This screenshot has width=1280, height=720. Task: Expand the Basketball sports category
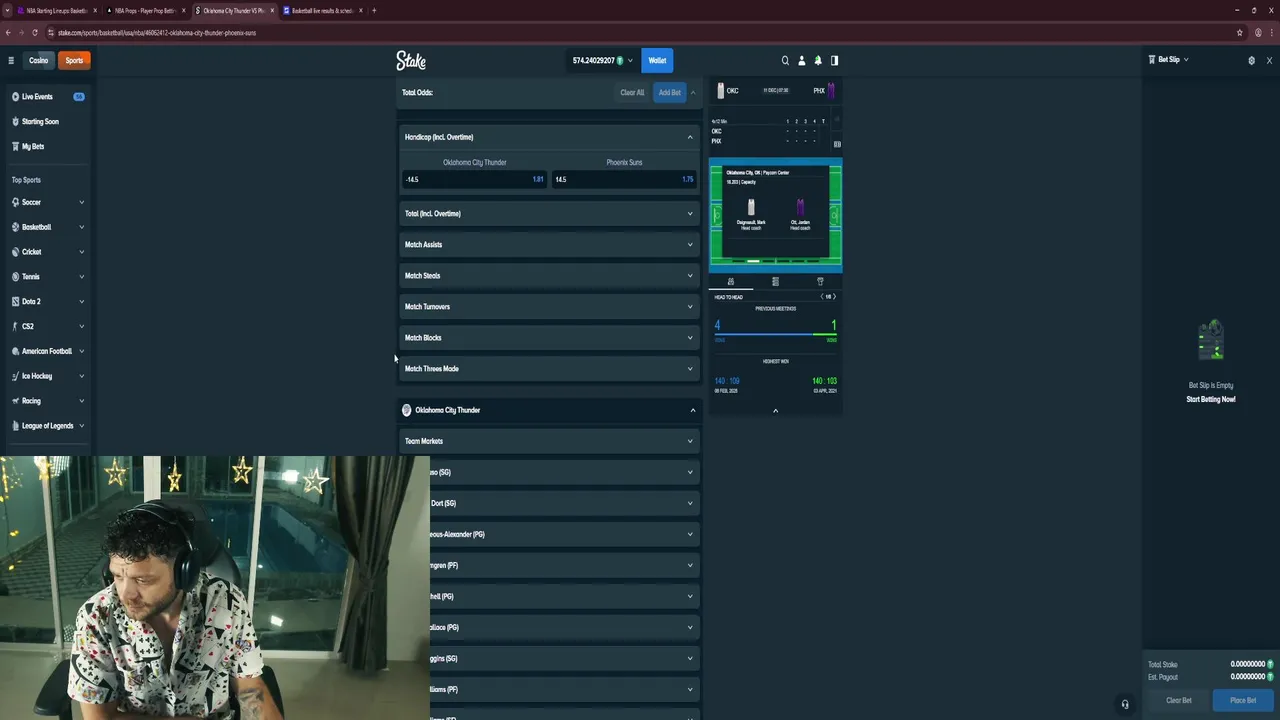click(x=47, y=227)
